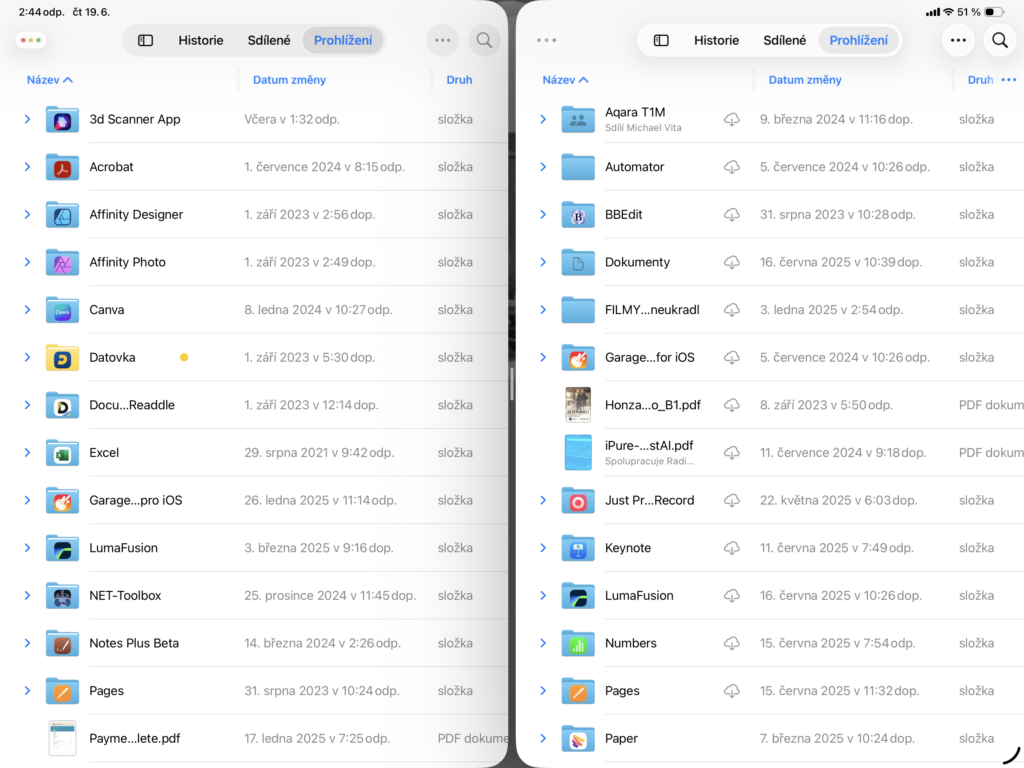Screen dimensions: 1024x768
Task: Open the Sdílené tab in the right window
Action: [784, 40]
